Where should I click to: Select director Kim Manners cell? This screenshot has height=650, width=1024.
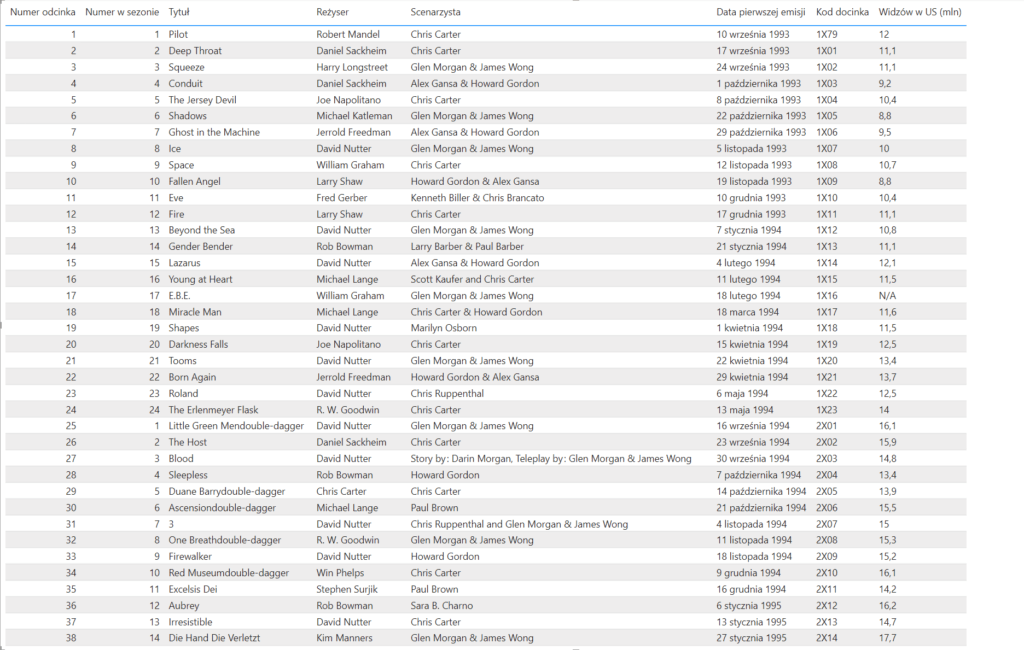344,638
